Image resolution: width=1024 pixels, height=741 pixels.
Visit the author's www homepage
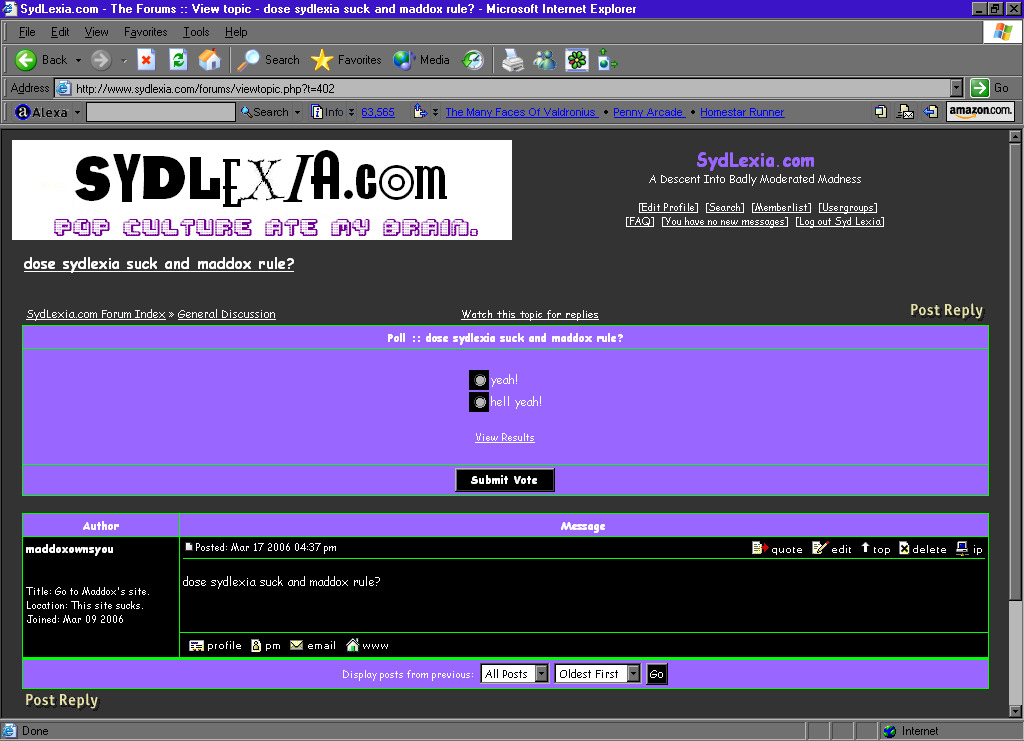(367, 646)
